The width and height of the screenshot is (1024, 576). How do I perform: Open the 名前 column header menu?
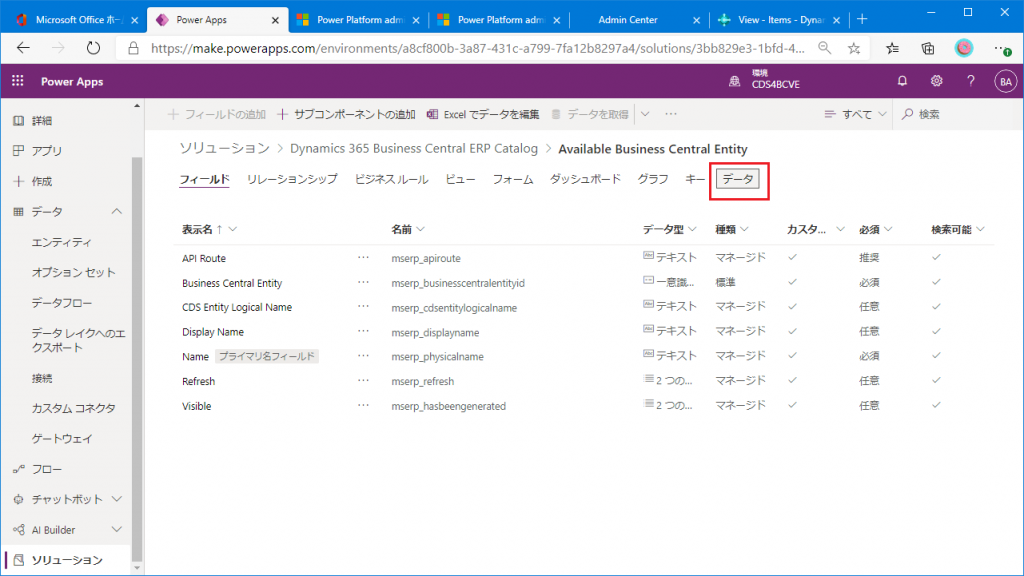(408, 229)
